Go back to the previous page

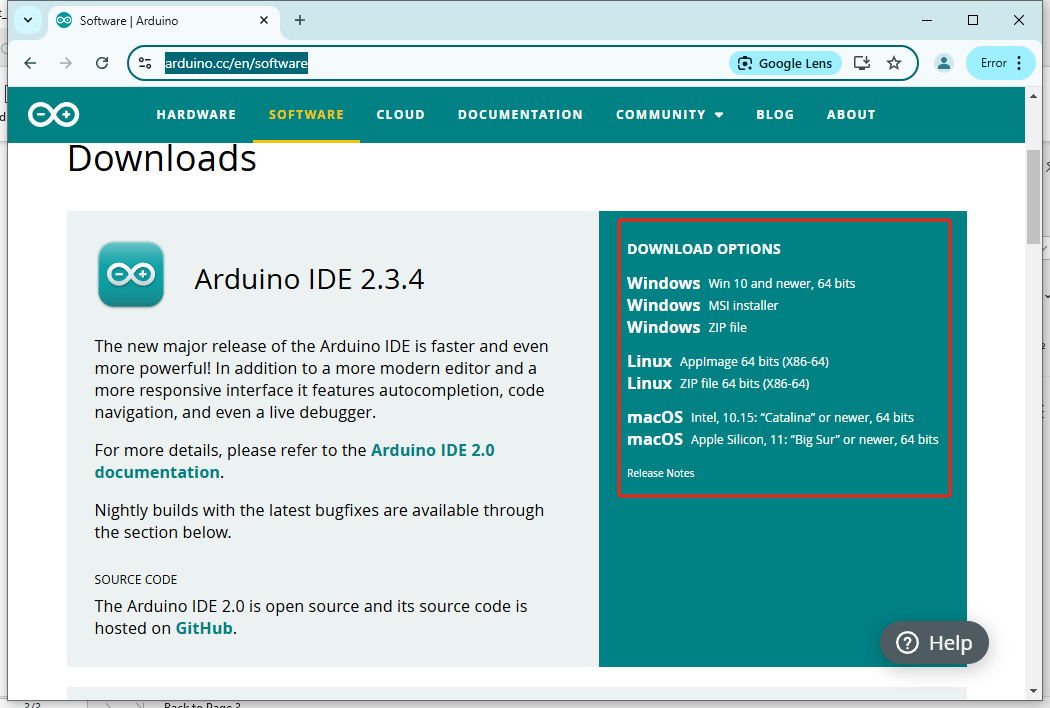click(30, 63)
